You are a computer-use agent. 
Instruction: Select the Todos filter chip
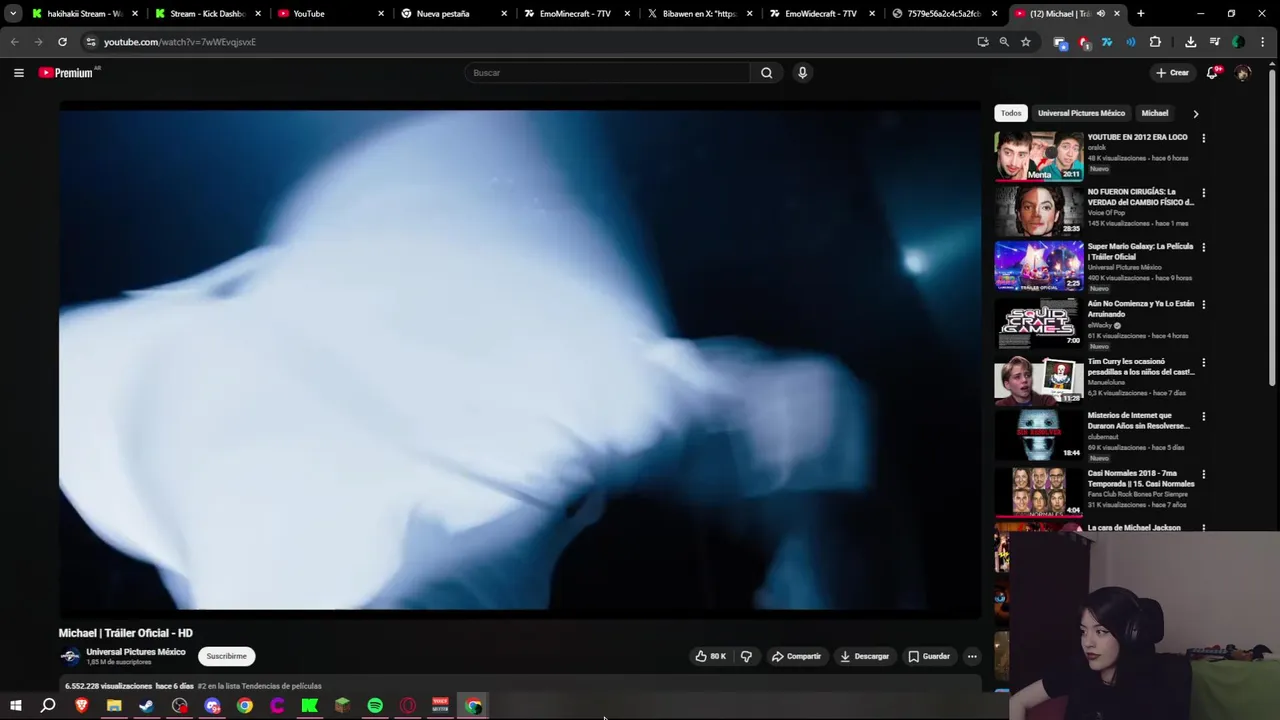coord(1011,113)
